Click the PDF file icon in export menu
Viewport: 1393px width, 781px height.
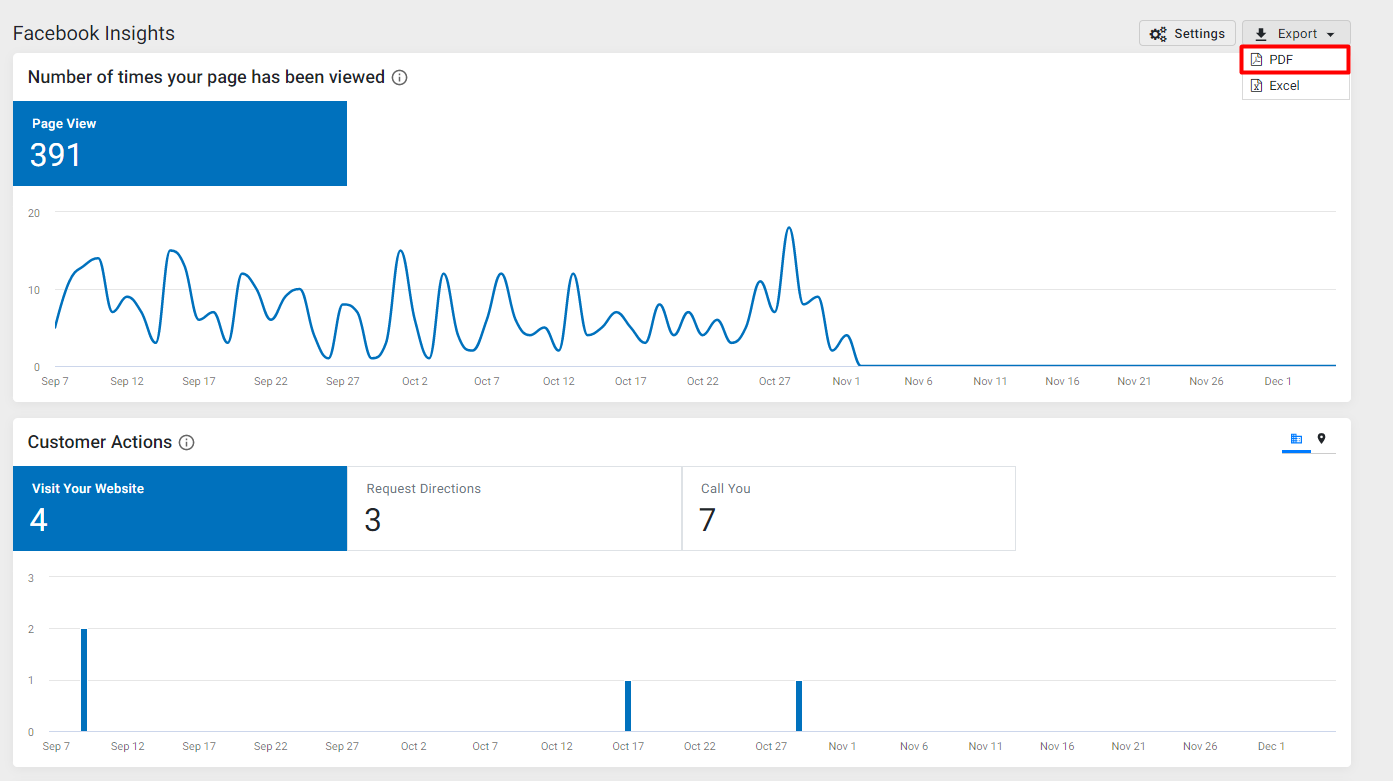tap(1257, 60)
